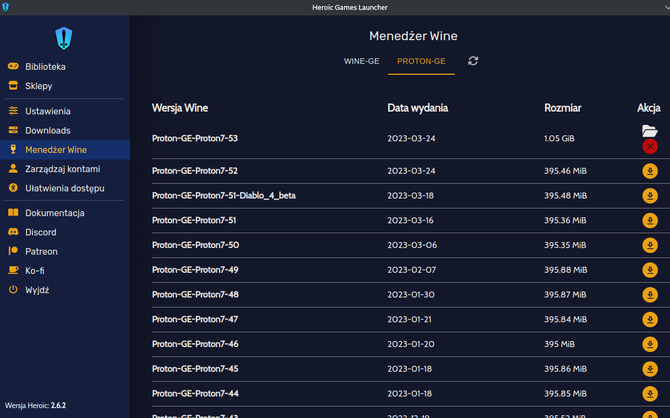Click the Biblioteka gamepad icon
Screen dimensions: 670x418
[x=13, y=66]
